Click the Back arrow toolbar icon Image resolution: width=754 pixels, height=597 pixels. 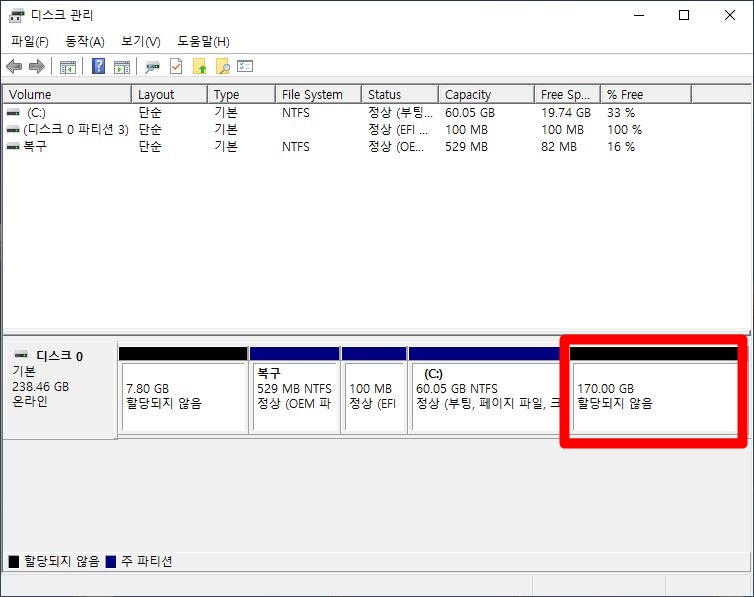14,66
